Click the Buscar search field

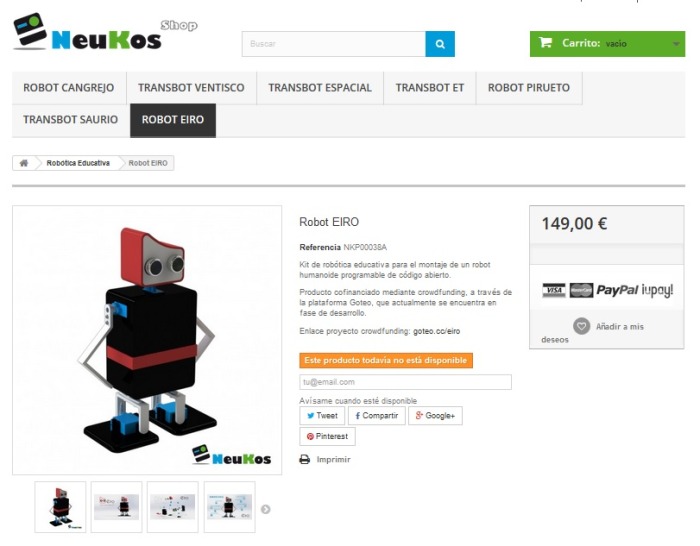click(333, 44)
